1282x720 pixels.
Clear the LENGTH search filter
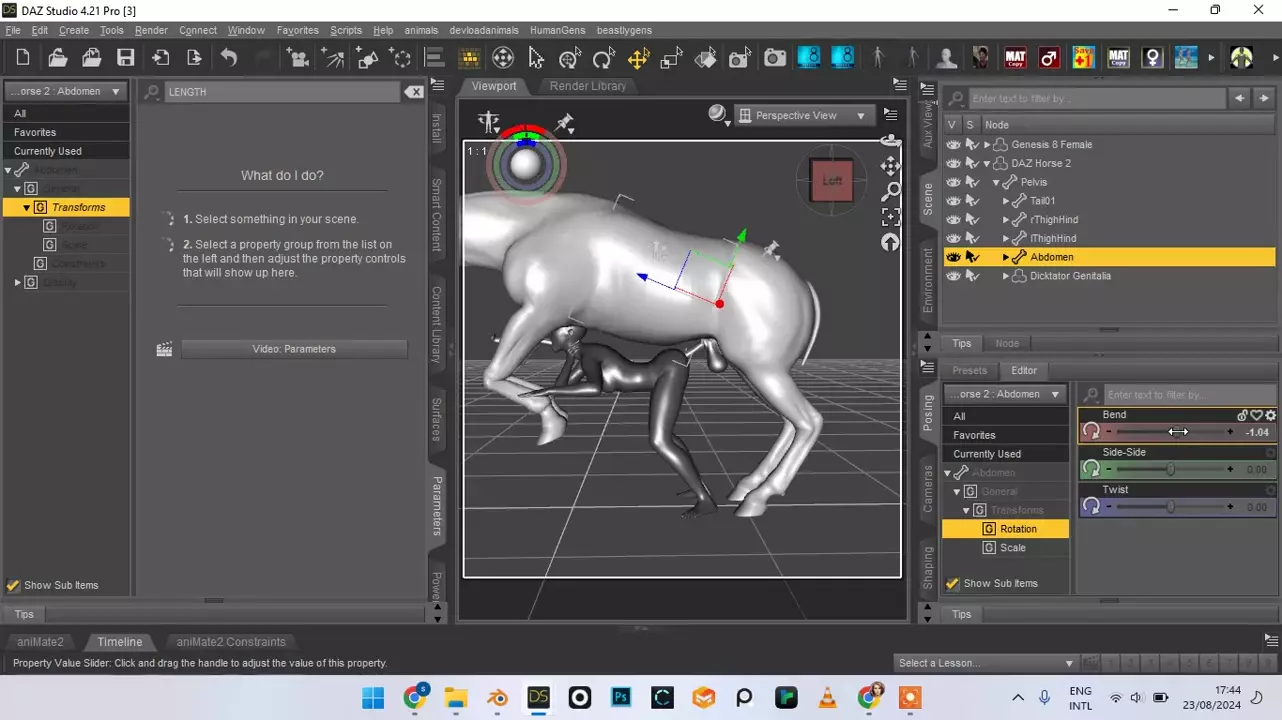[414, 92]
